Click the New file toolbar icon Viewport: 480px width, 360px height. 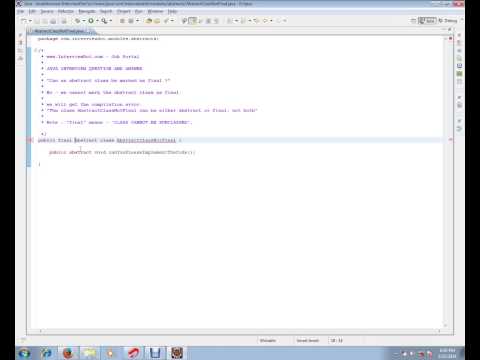24,21
